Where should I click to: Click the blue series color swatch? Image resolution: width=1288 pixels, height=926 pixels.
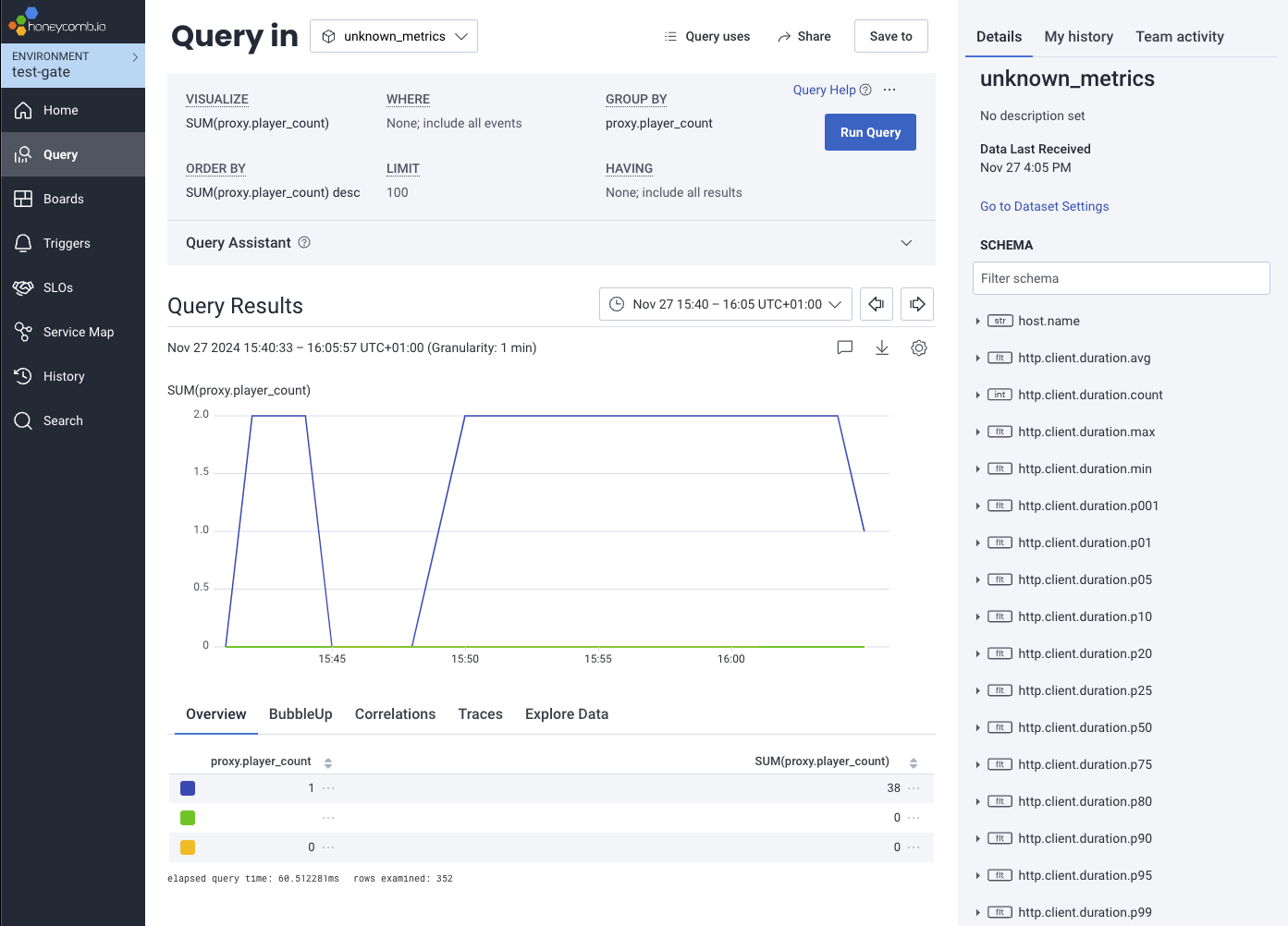[188, 788]
